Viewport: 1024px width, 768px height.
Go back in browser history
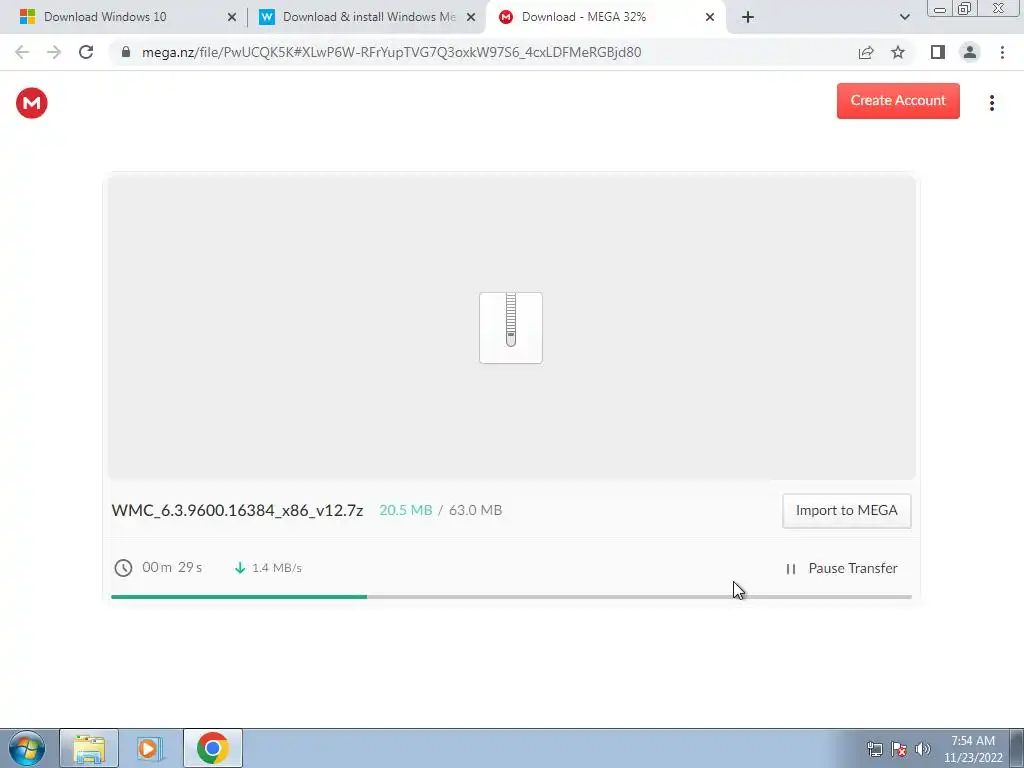pyautogui.click(x=22, y=52)
